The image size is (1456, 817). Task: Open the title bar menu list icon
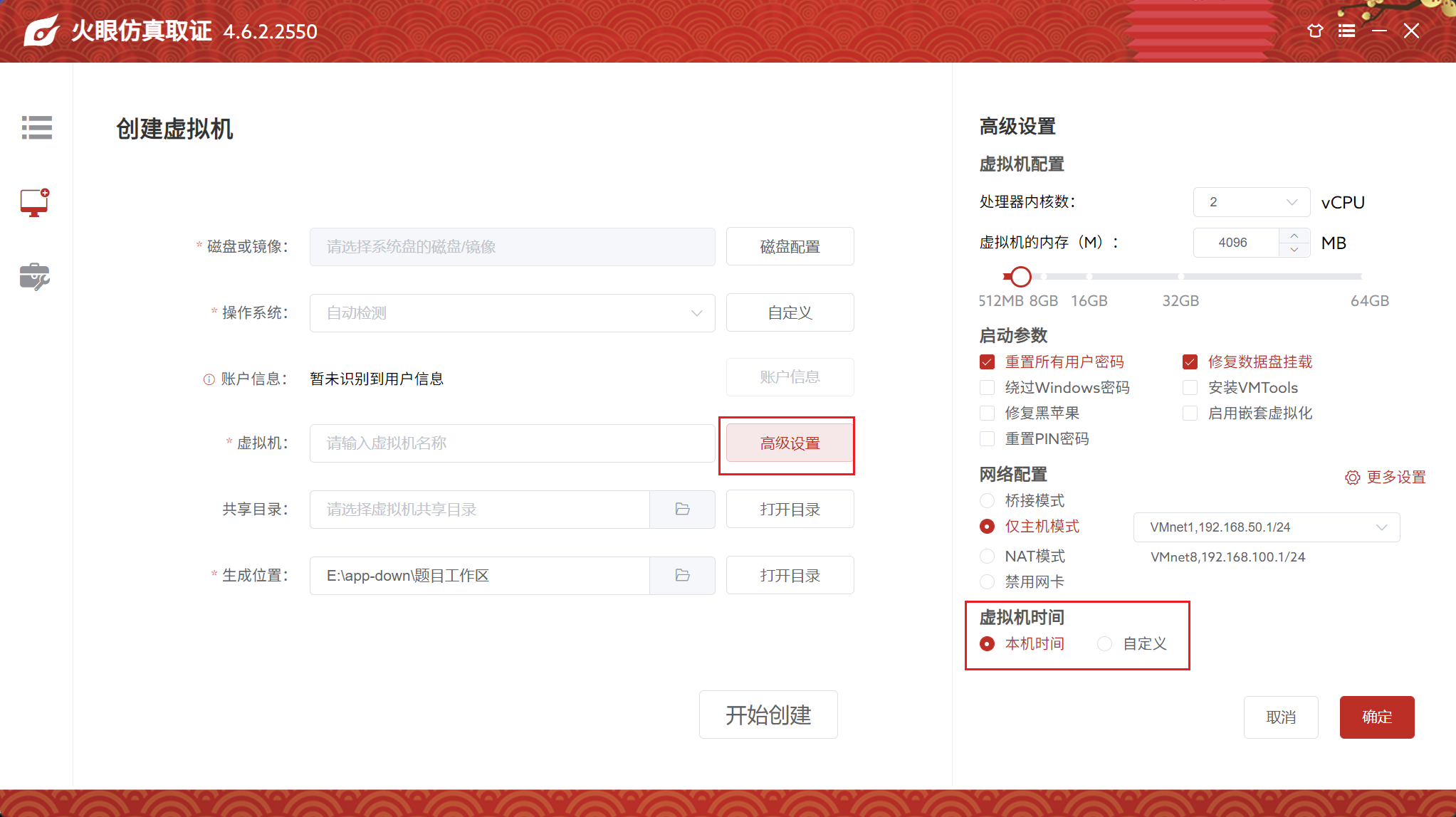click(x=1346, y=31)
